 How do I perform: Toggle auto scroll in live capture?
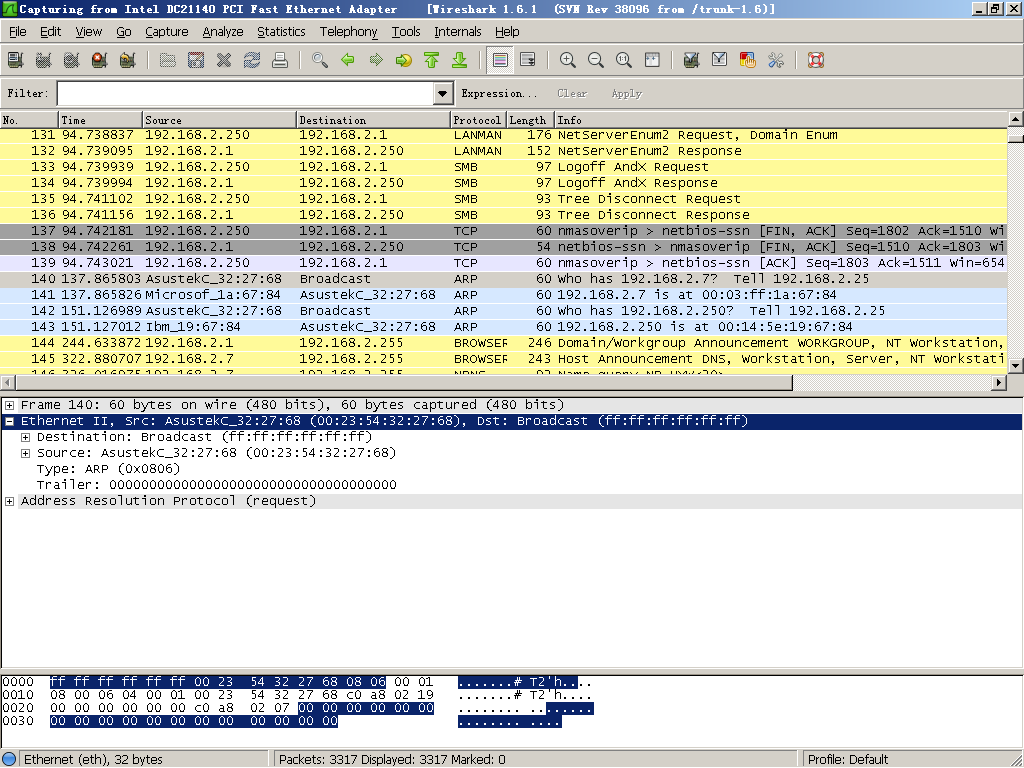[528, 60]
